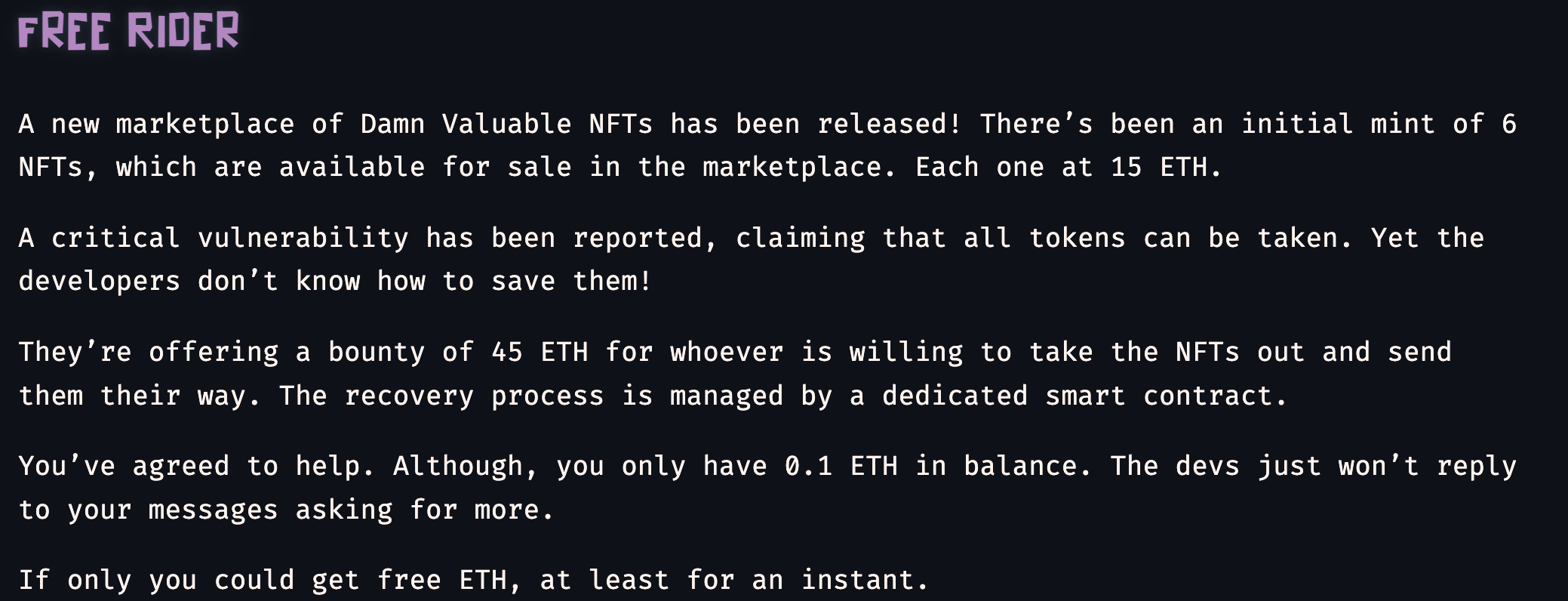Screen dimensions: 1568x601
Task: Click the word "Damn" in the first paragraph
Action: pyautogui.click(x=392, y=124)
